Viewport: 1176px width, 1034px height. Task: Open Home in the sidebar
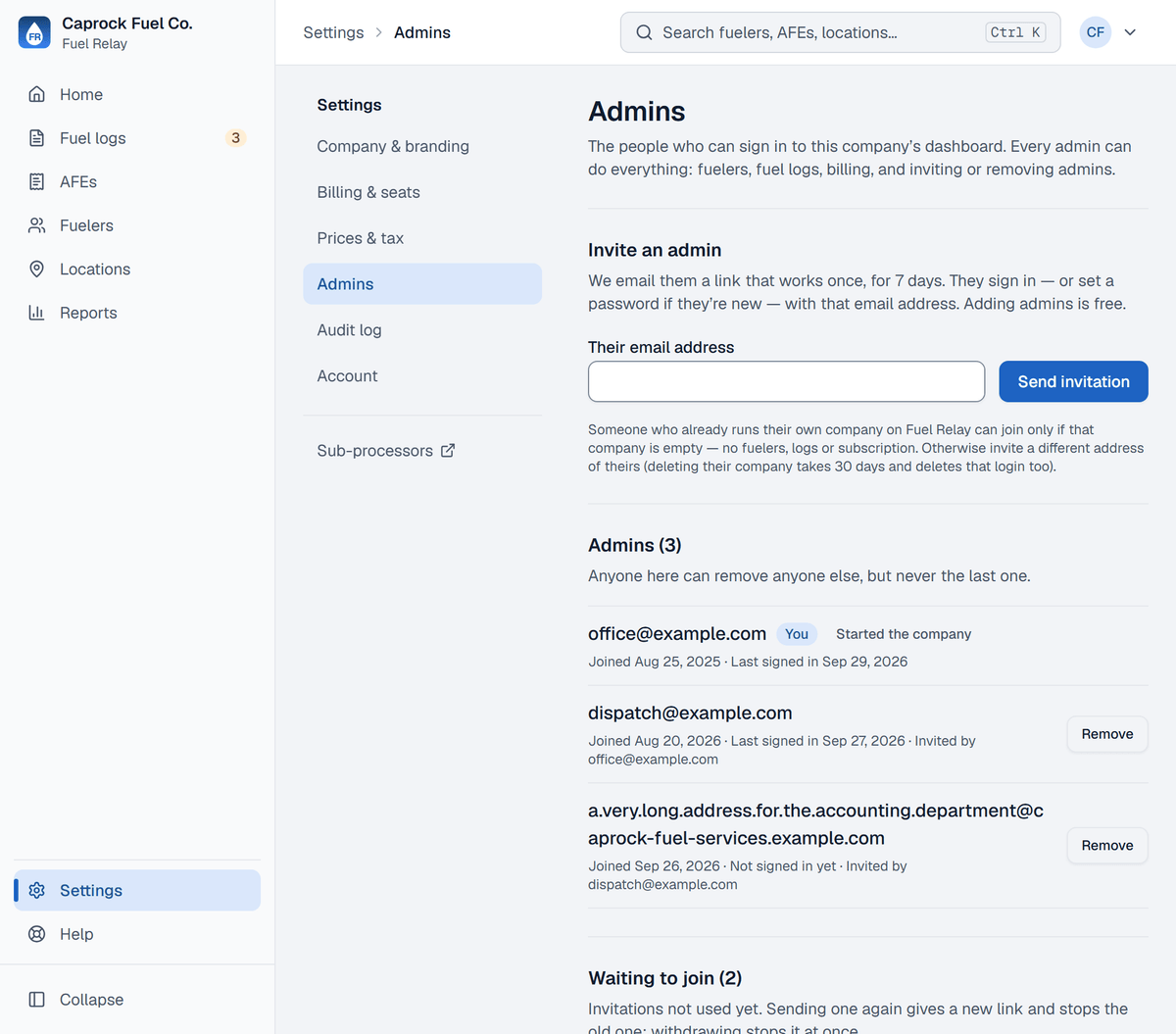[137, 94]
